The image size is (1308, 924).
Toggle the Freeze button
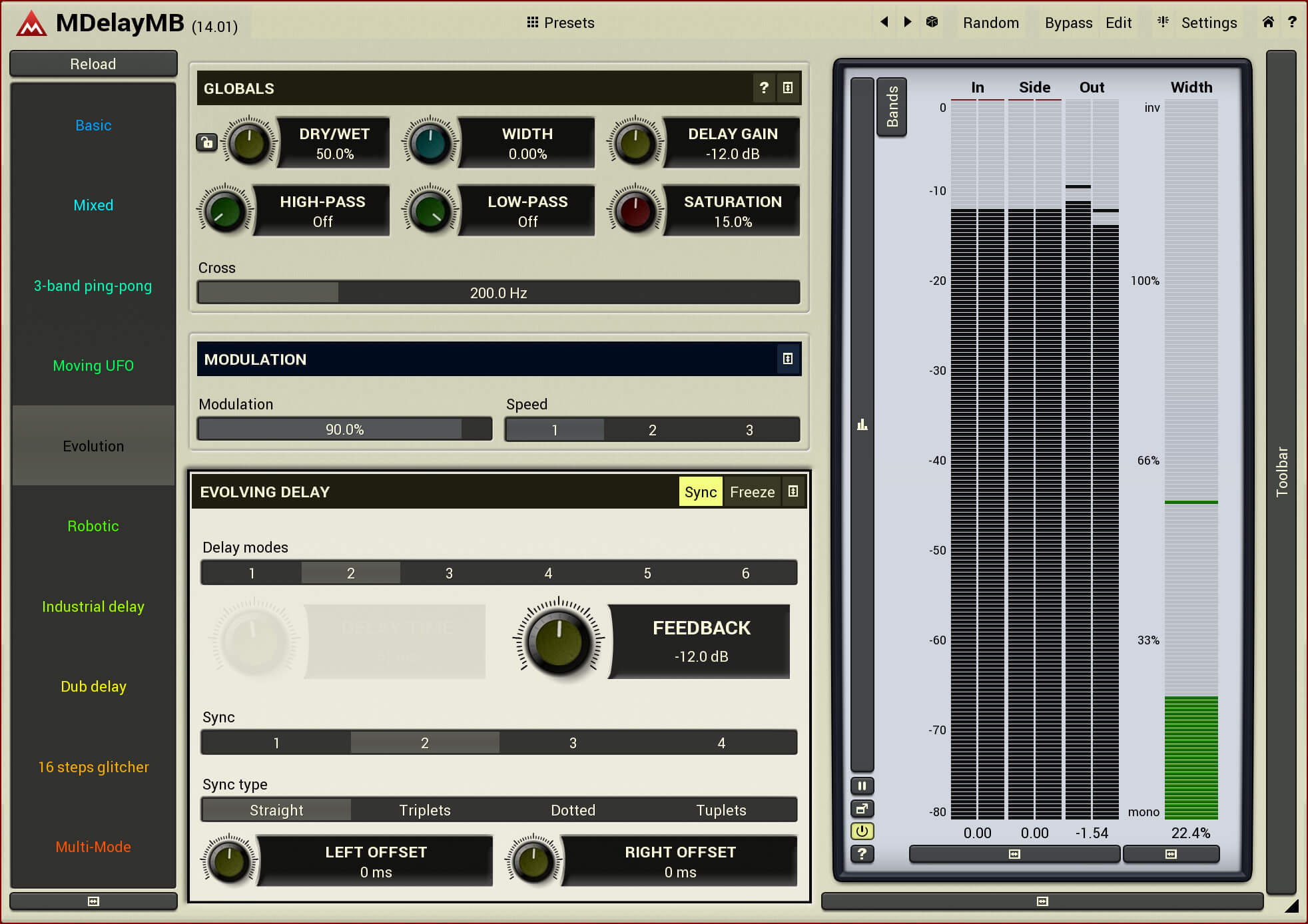[x=752, y=491]
